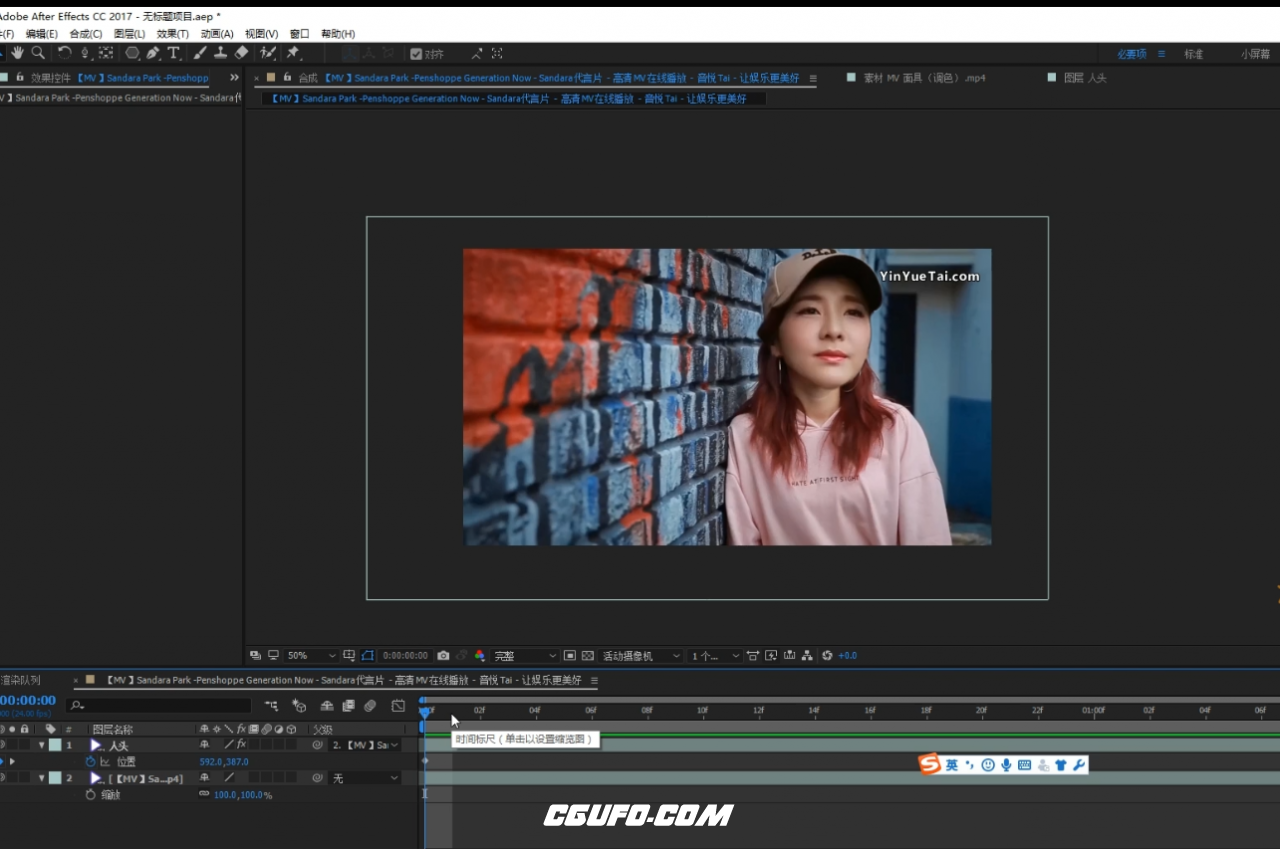Switch to the 标准 workspace

coord(1194,54)
